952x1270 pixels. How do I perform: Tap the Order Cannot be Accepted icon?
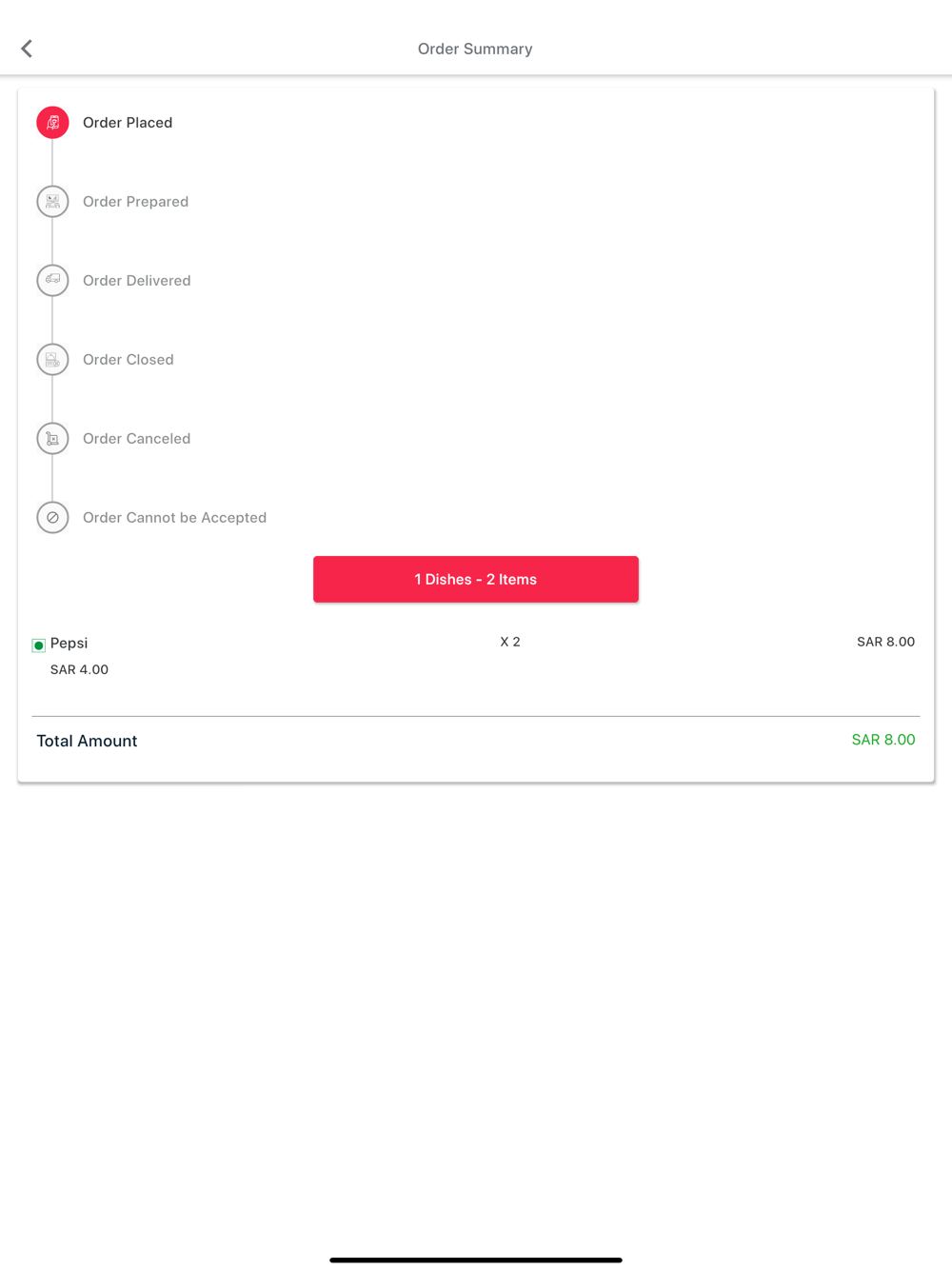coord(52,518)
